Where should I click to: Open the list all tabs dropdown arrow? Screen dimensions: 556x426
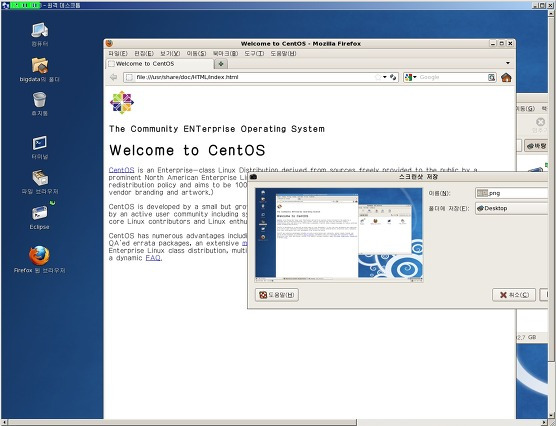tap(508, 63)
